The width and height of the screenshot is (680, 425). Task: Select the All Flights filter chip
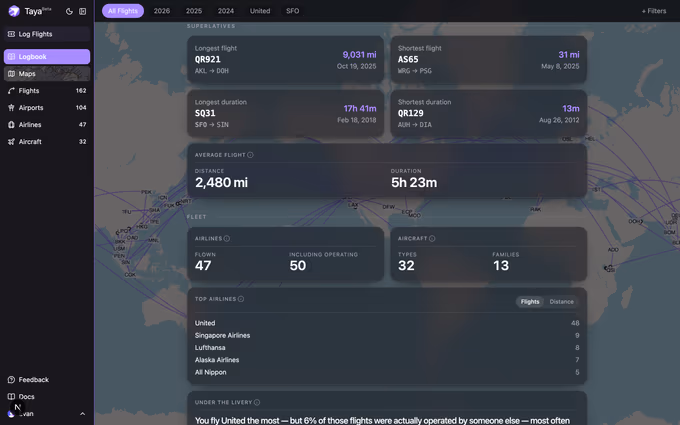click(123, 11)
